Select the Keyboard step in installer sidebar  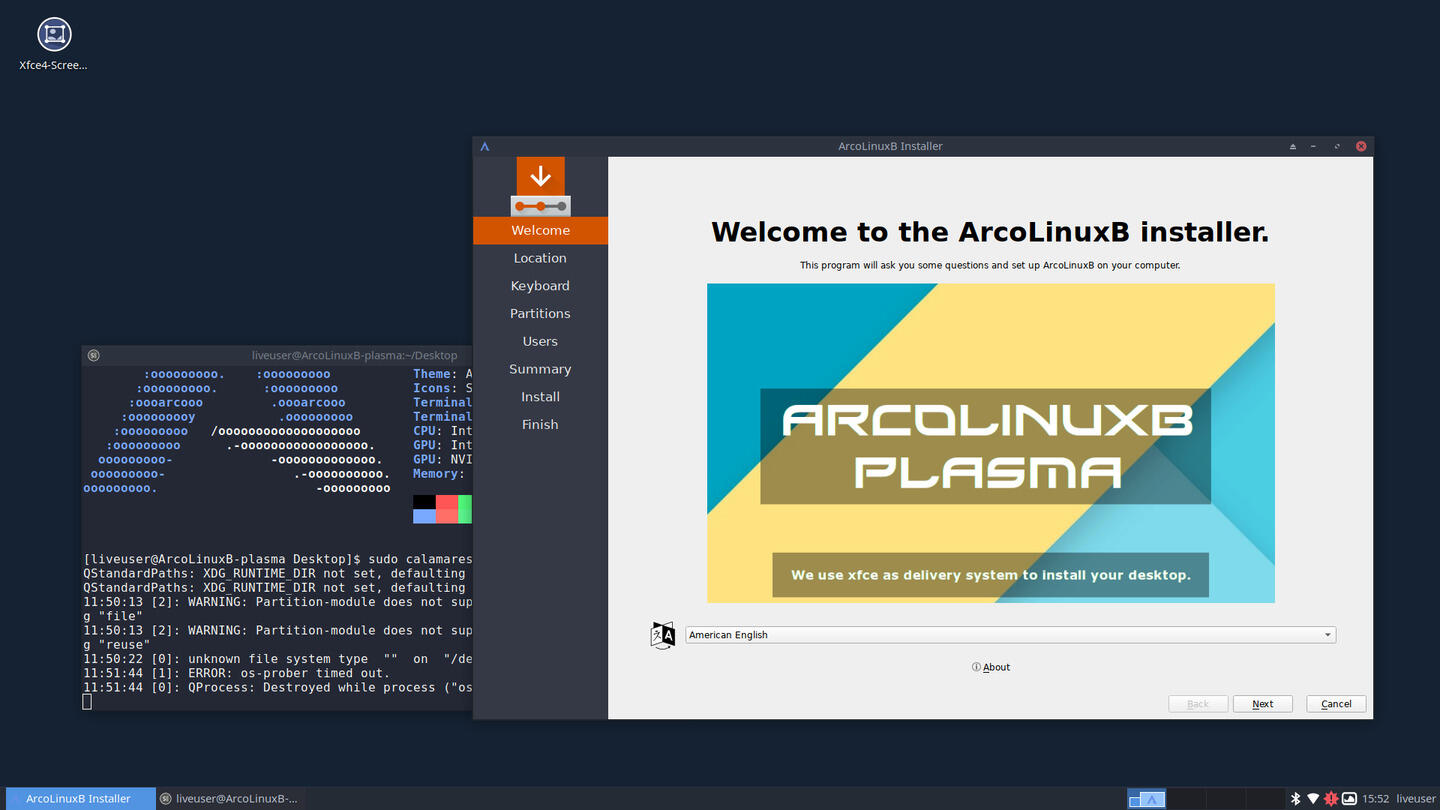point(540,286)
